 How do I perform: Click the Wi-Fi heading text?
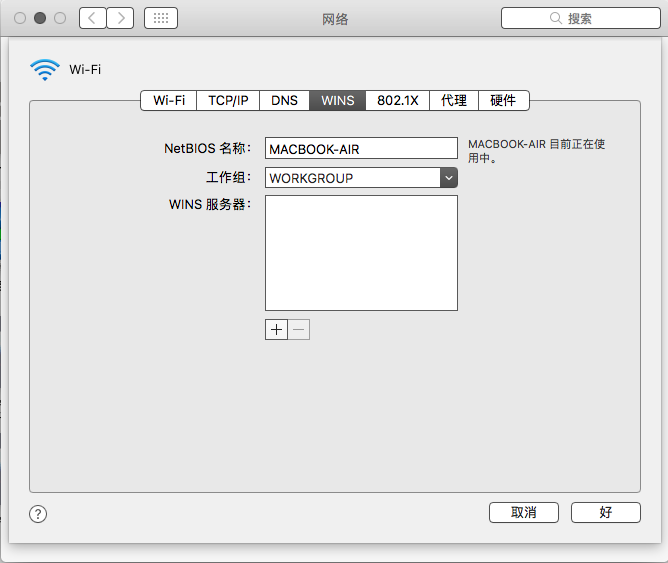85,69
